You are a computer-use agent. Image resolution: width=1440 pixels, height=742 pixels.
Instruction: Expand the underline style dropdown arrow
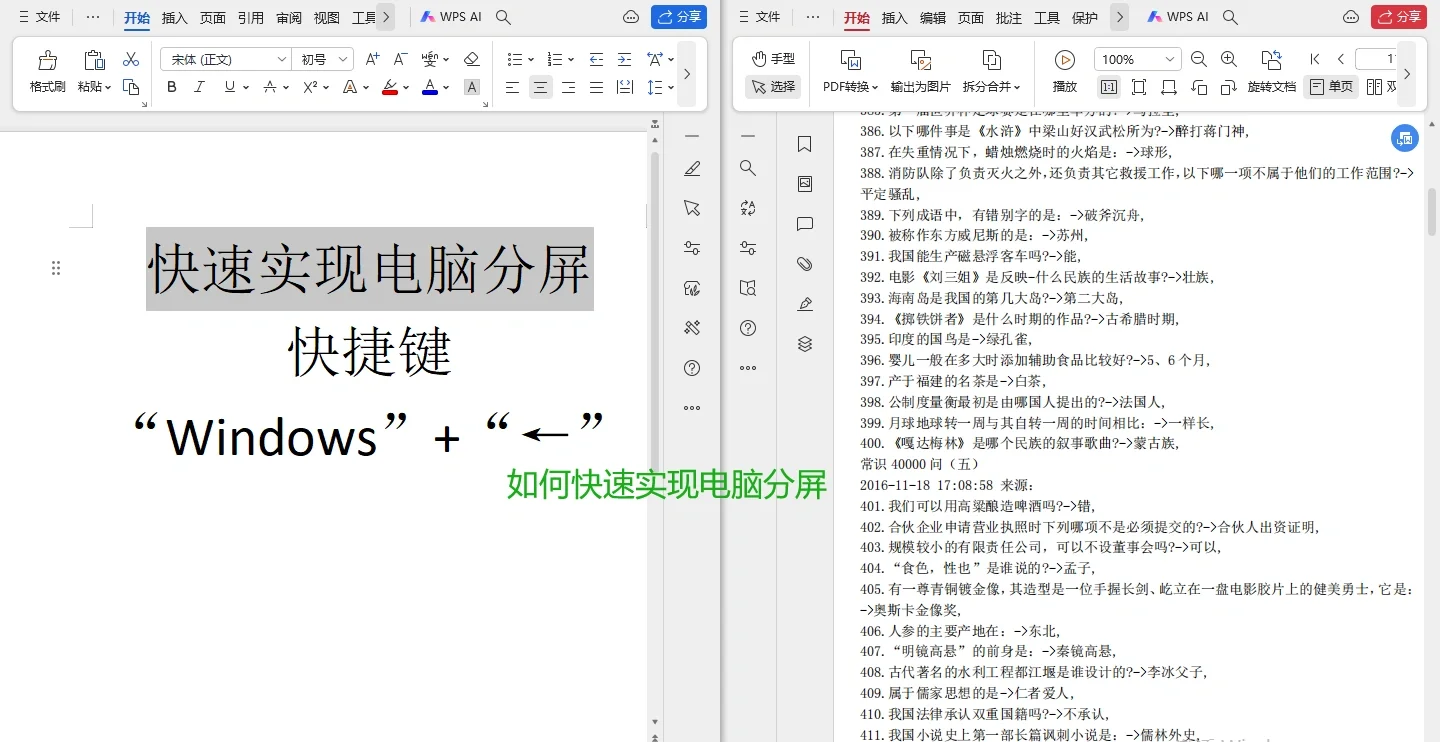245,87
